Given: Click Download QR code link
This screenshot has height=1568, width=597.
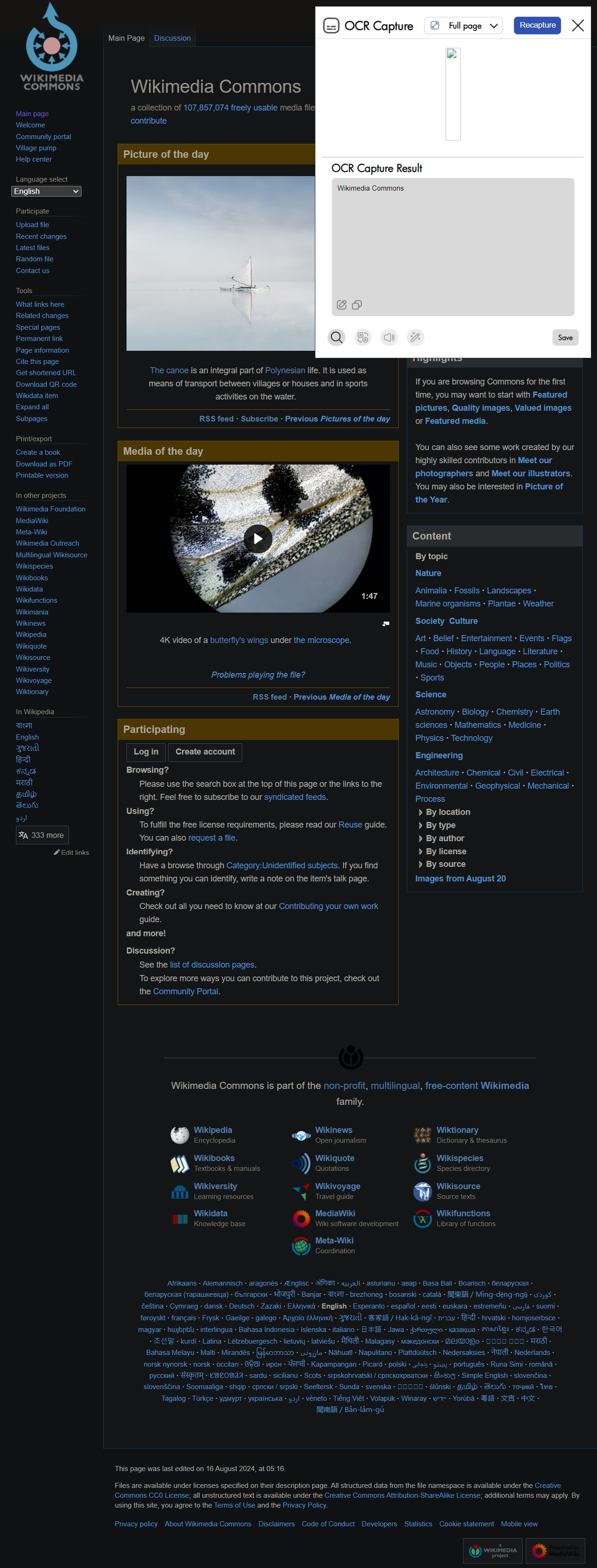Looking at the screenshot, I should pyautogui.click(x=46, y=385).
